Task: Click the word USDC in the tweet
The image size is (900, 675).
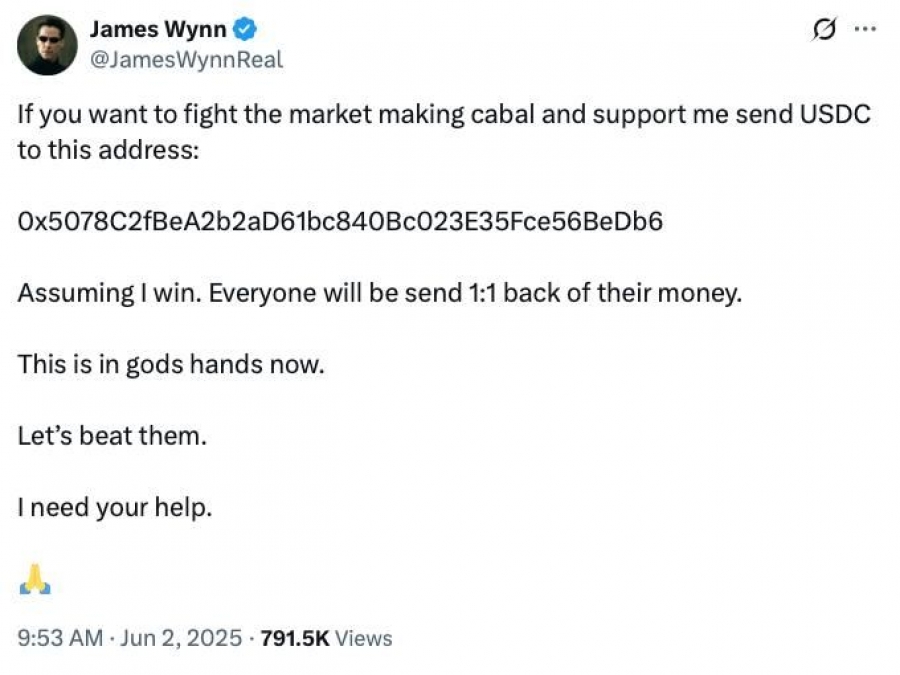Action: pos(835,114)
